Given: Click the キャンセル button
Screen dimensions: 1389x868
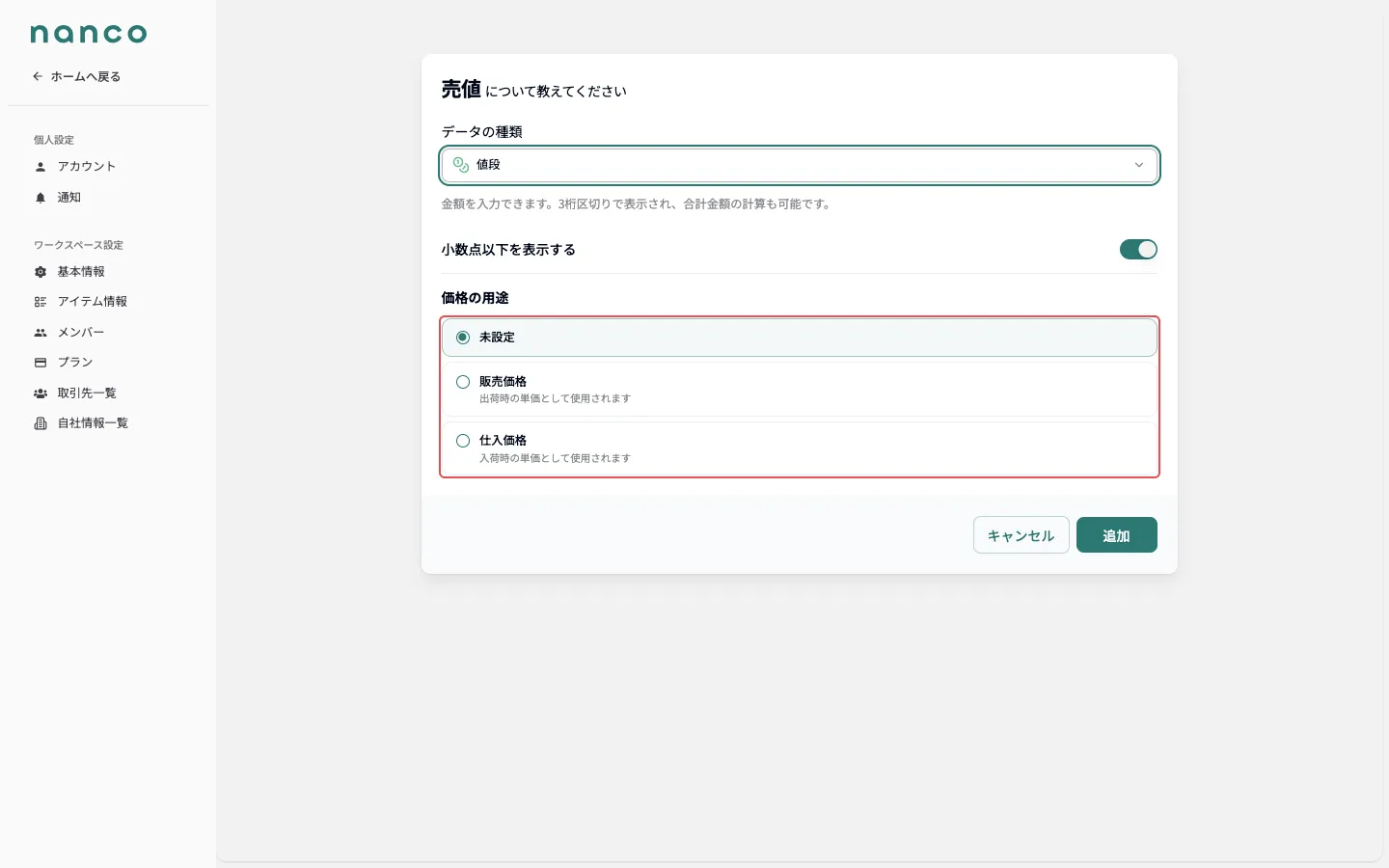Looking at the screenshot, I should [x=1021, y=535].
